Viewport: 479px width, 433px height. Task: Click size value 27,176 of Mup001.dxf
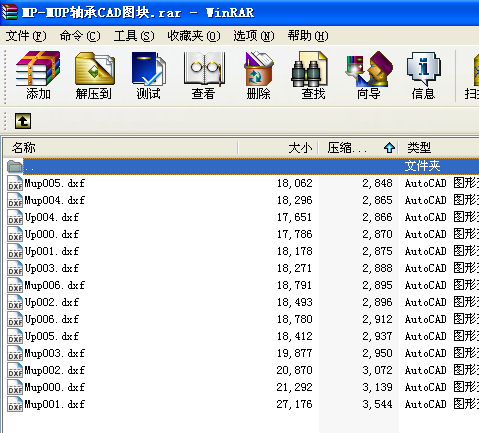(294, 404)
